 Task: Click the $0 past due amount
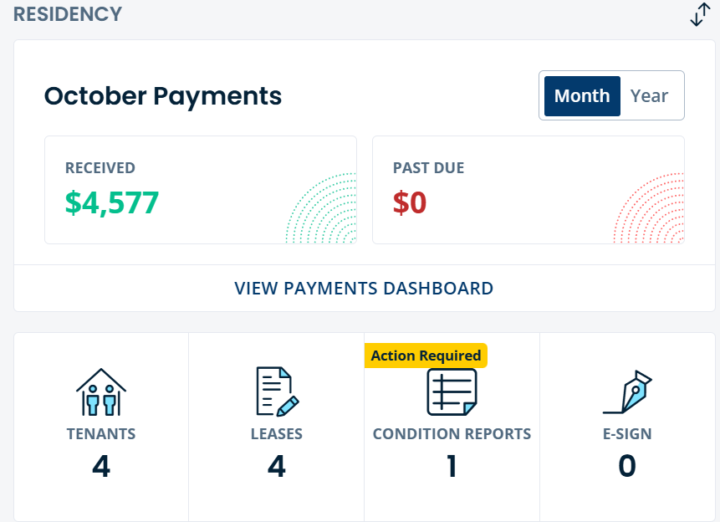[410, 203]
